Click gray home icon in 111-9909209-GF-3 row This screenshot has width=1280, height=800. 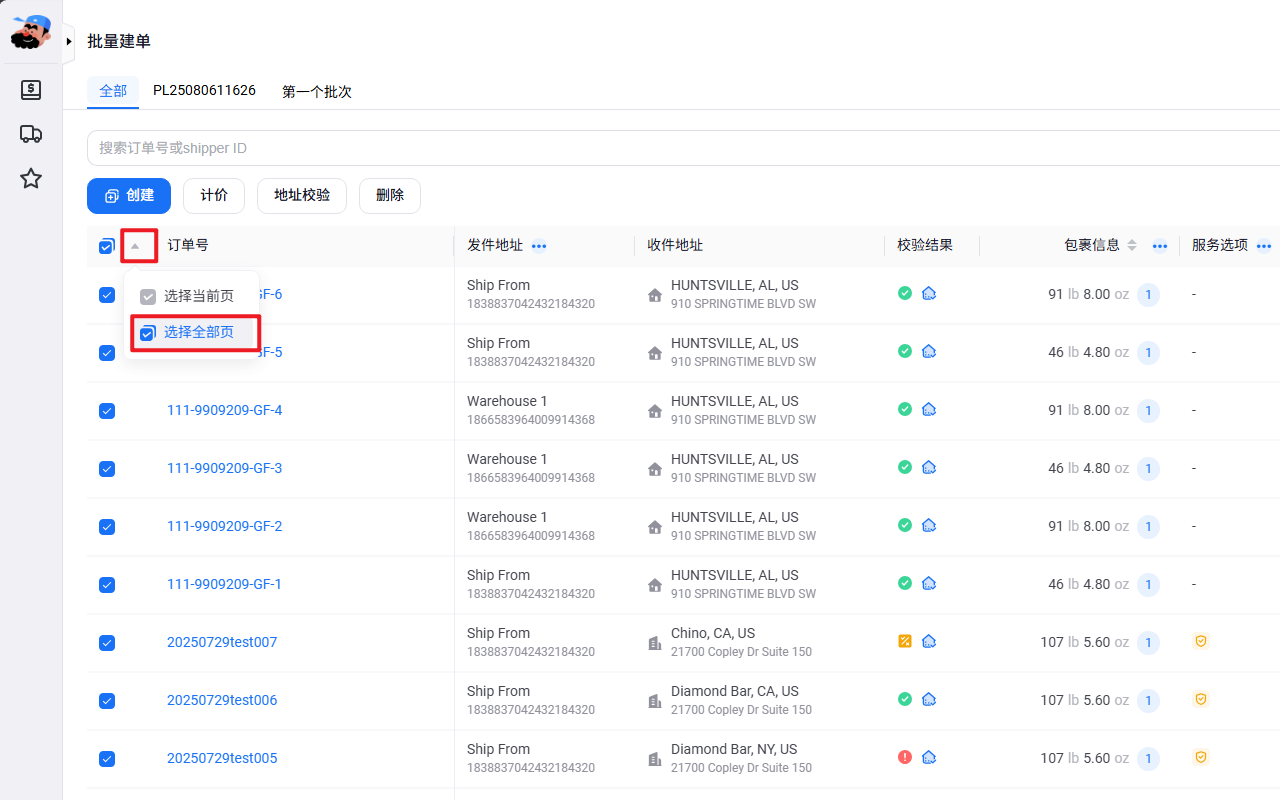(655, 469)
